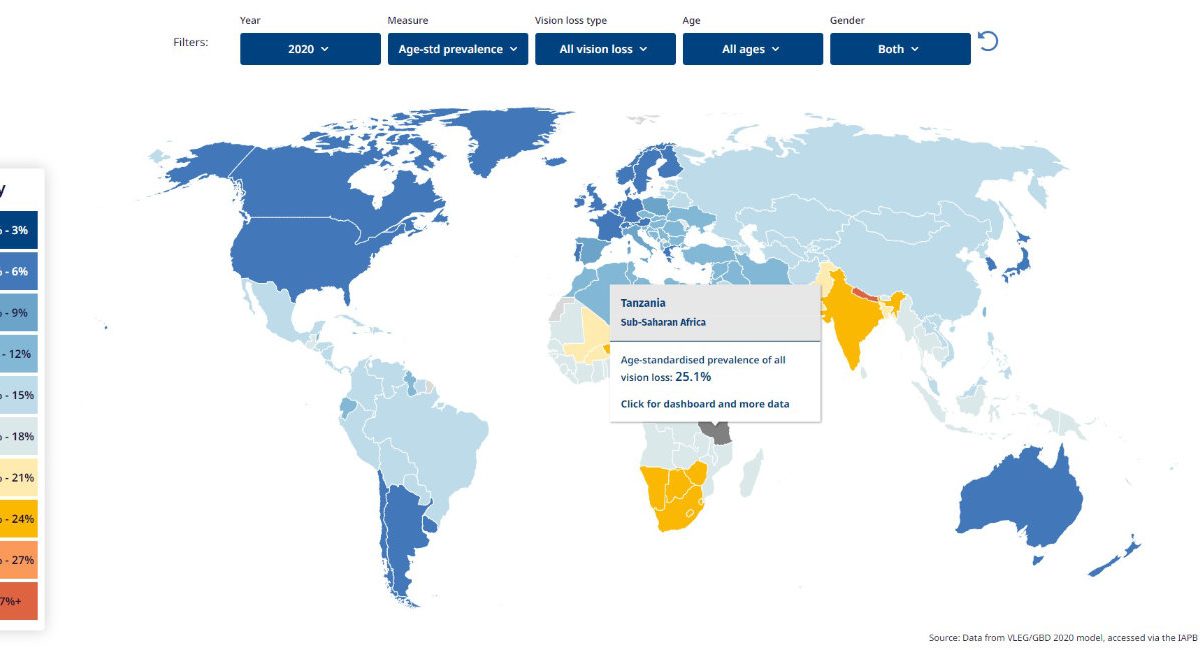The image size is (1200, 650).
Task: Select the 6% blue legend swatch
Action: pyautogui.click(x=18, y=271)
